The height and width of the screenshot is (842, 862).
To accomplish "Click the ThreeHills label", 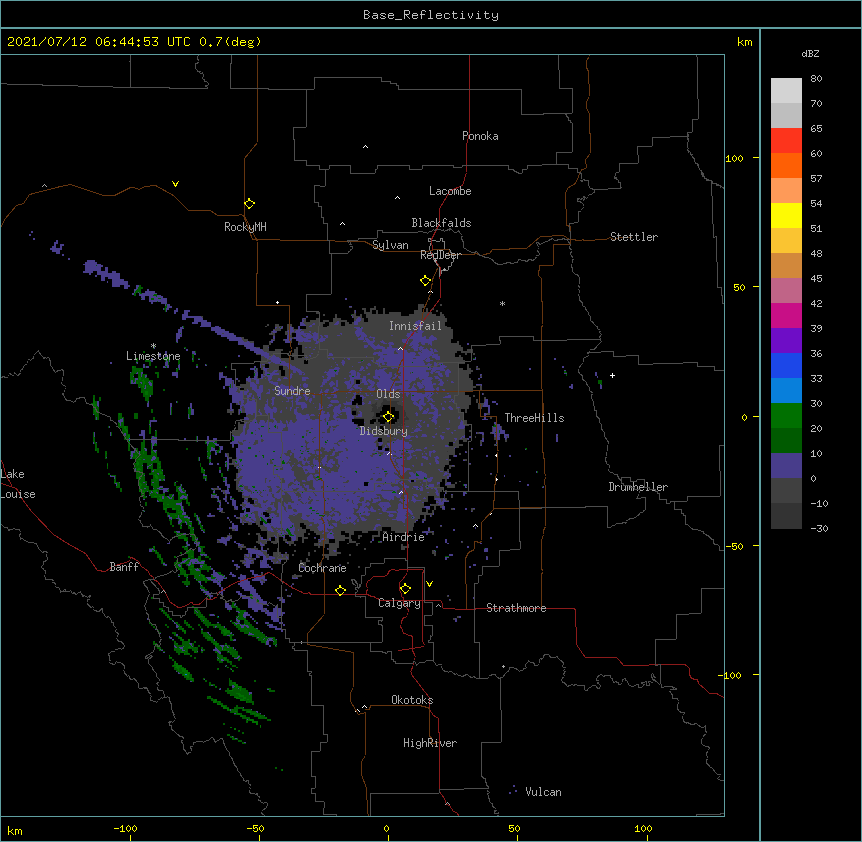I will coord(534,418).
